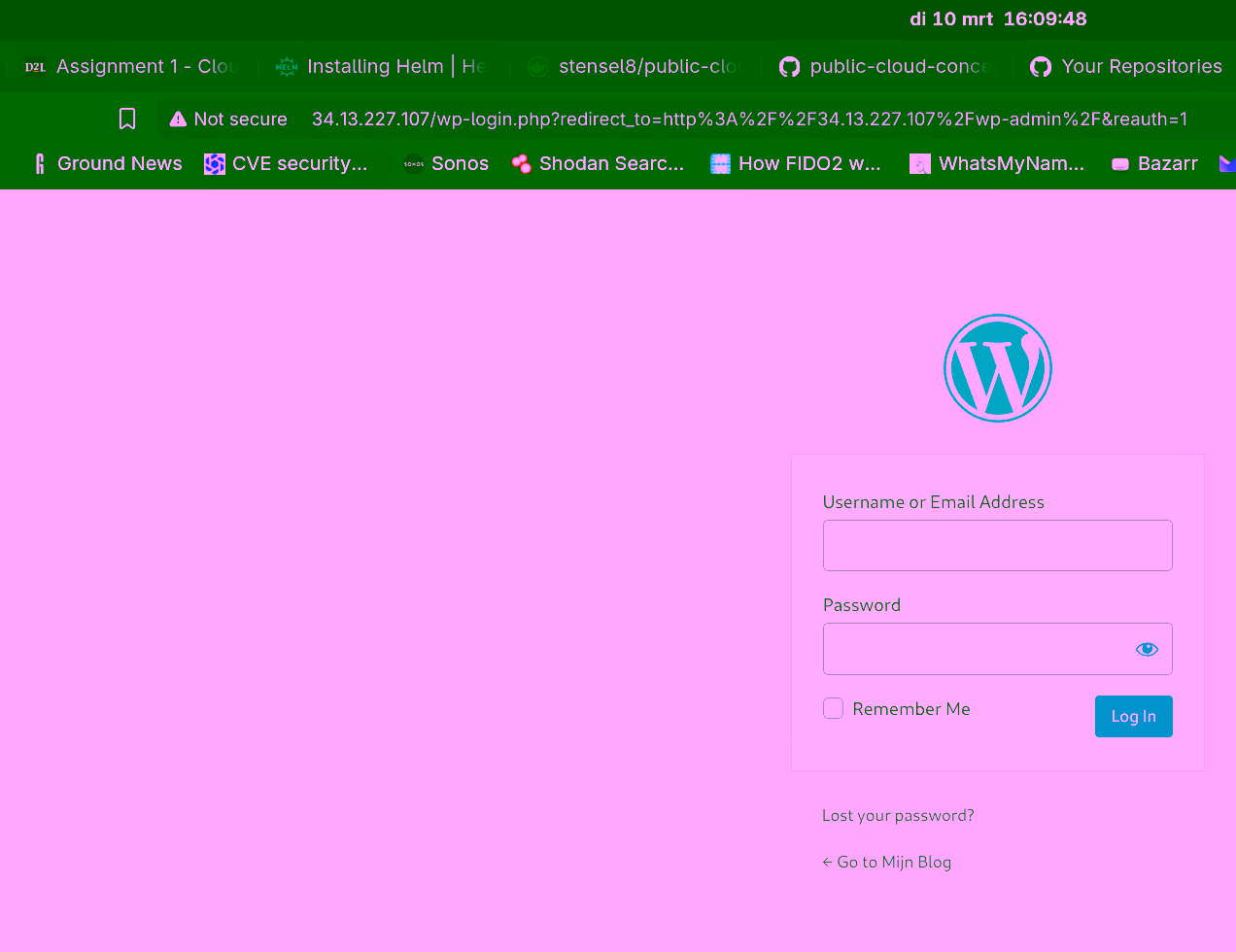Enable the Remember Me checkbox
Image resolution: width=1236 pixels, height=952 pixels.
click(x=833, y=708)
